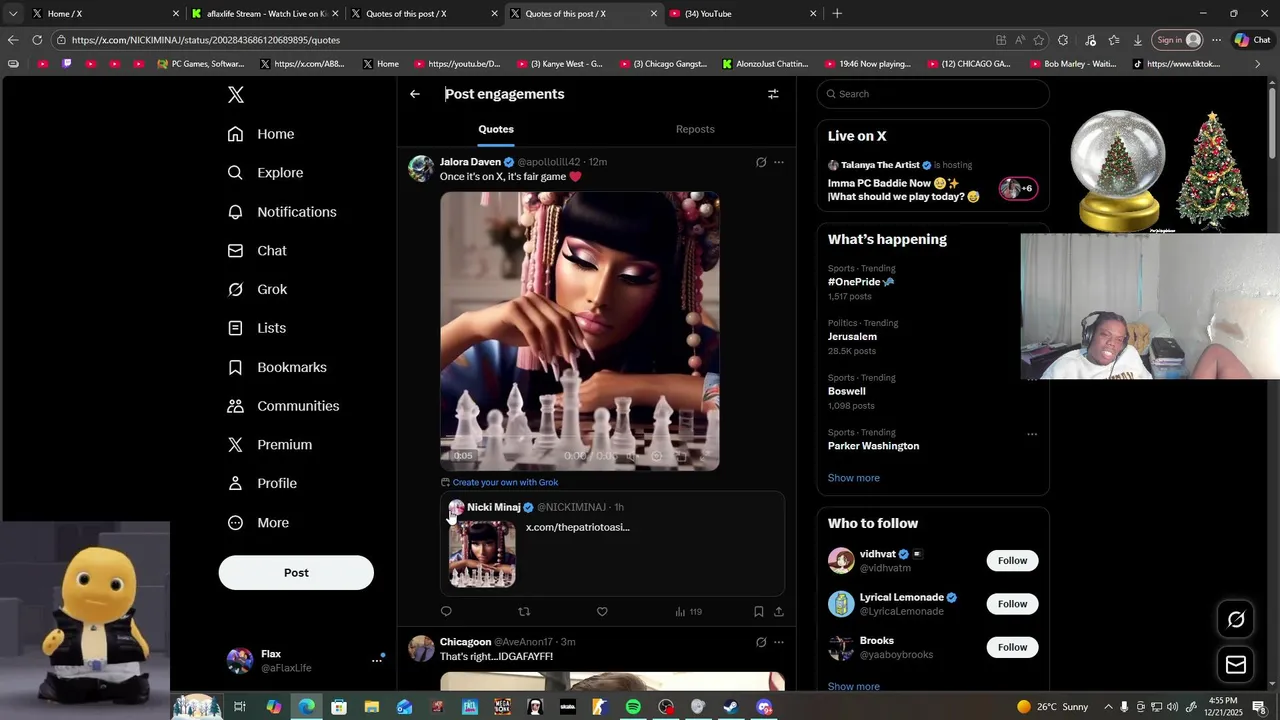
Task: Reply to Jalora Daven's post
Action: click(x=446, y=612)
